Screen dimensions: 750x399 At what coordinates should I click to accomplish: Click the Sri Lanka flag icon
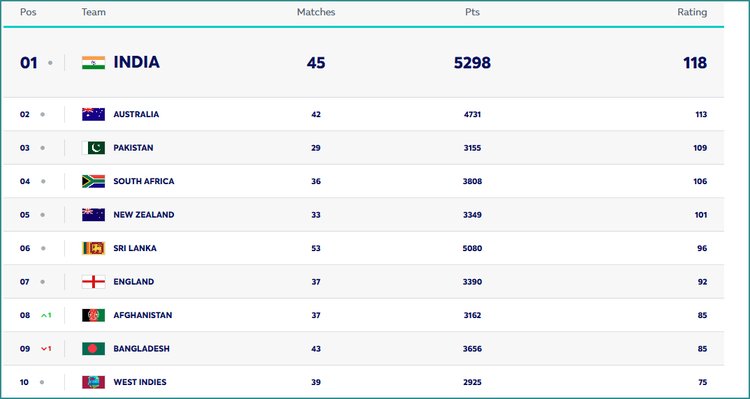[93, 248]
